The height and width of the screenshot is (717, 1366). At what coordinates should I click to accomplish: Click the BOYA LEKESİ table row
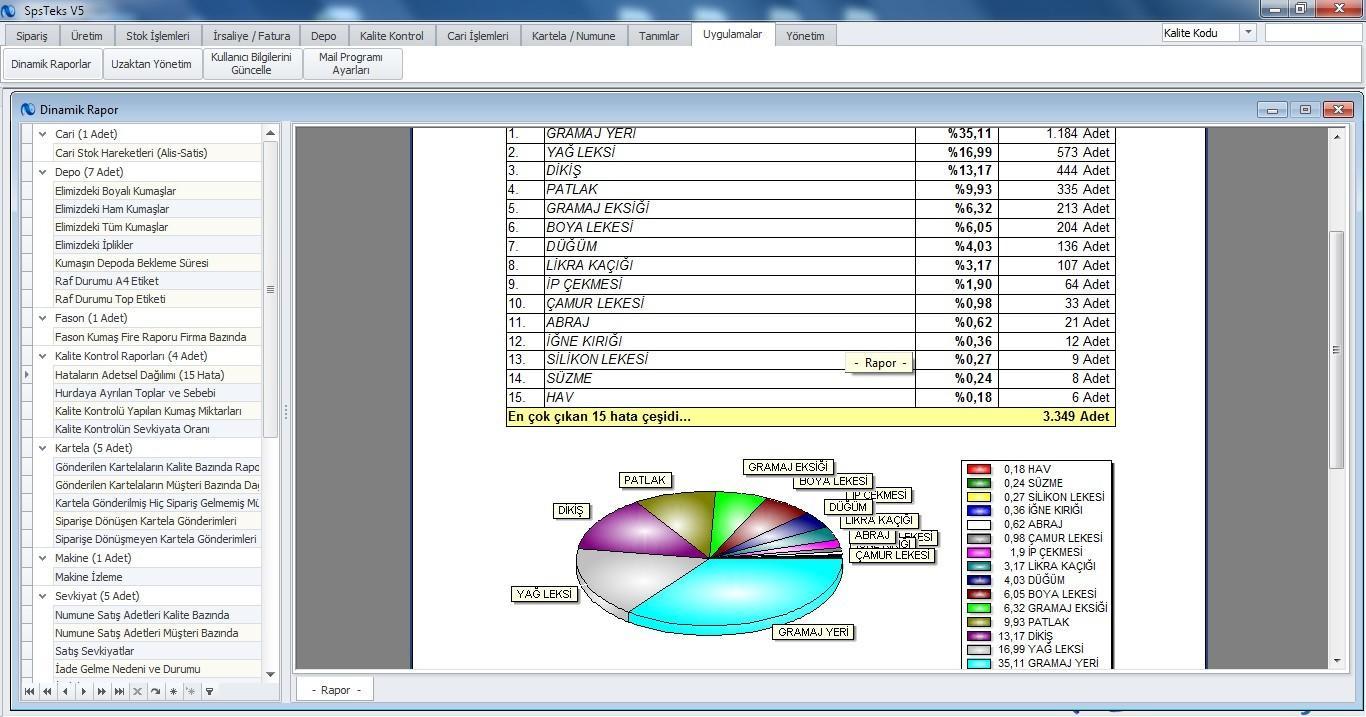811,227
